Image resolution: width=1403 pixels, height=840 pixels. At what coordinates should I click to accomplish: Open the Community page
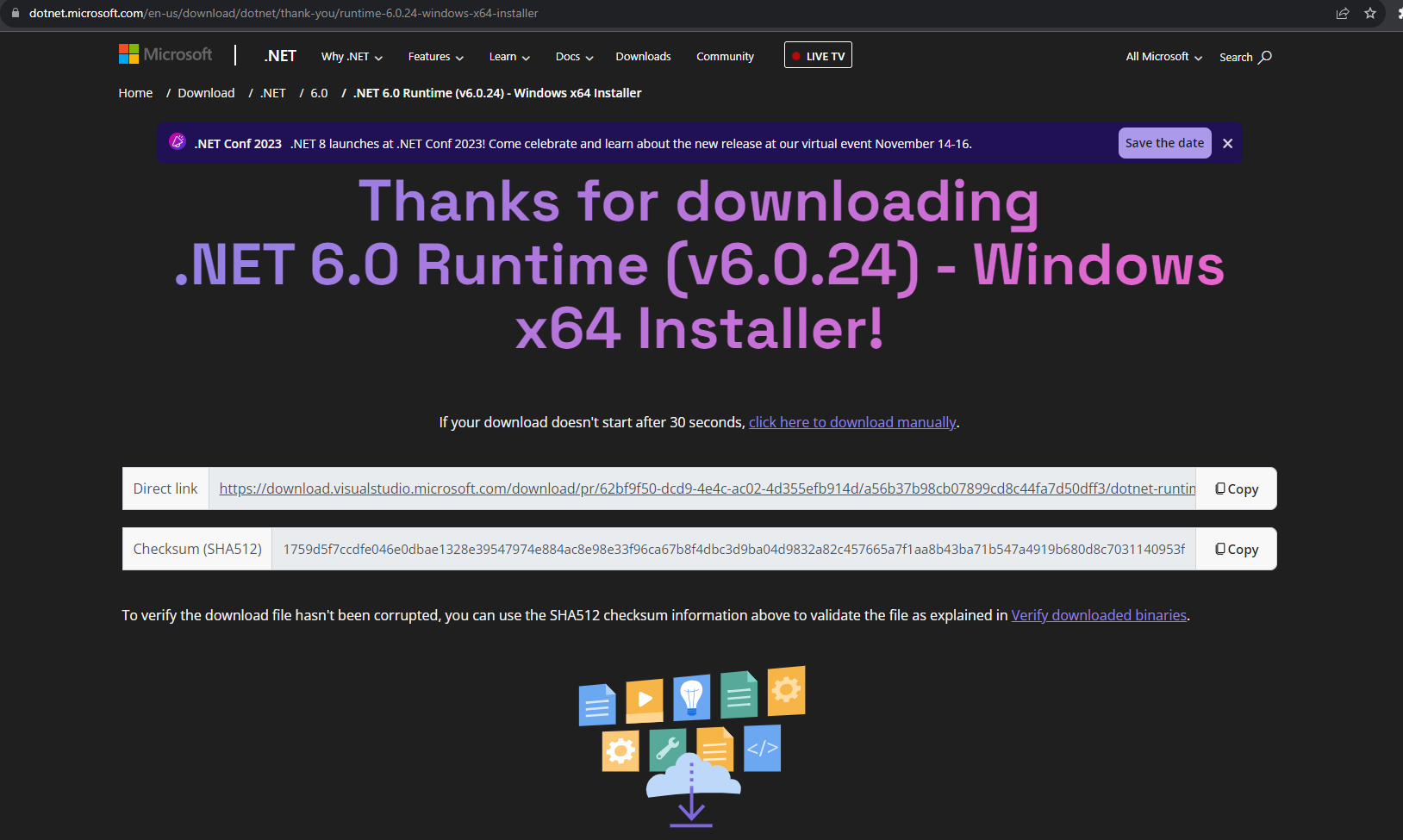click(724, 56)
